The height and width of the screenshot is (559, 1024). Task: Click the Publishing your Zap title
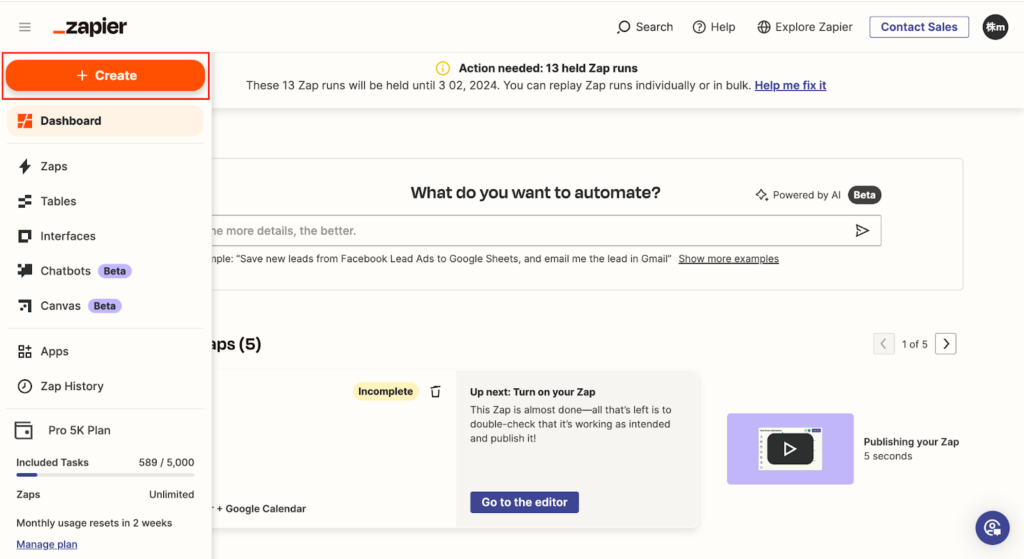[x=911, y=442]
